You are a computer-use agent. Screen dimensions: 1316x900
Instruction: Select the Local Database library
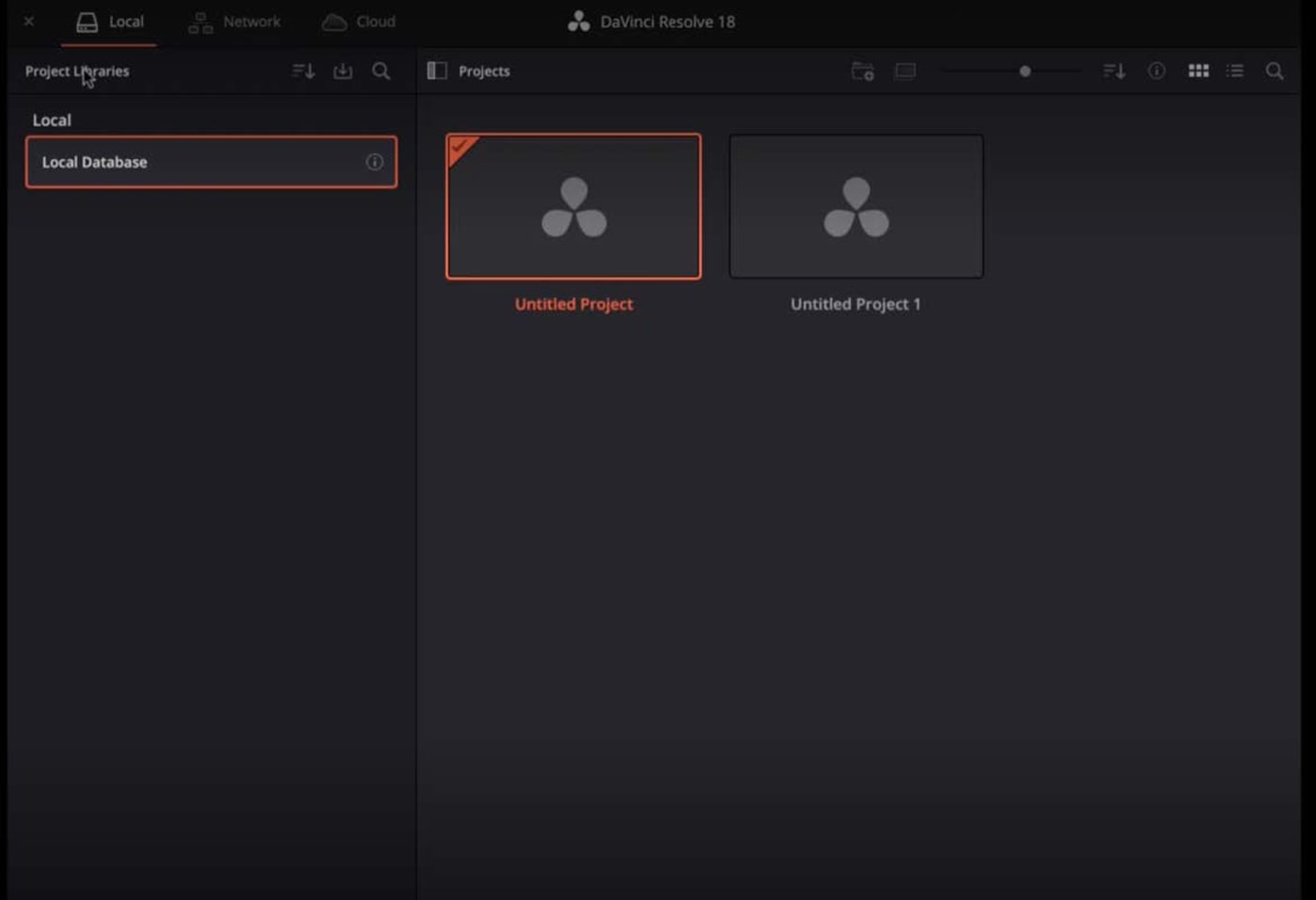211,162
